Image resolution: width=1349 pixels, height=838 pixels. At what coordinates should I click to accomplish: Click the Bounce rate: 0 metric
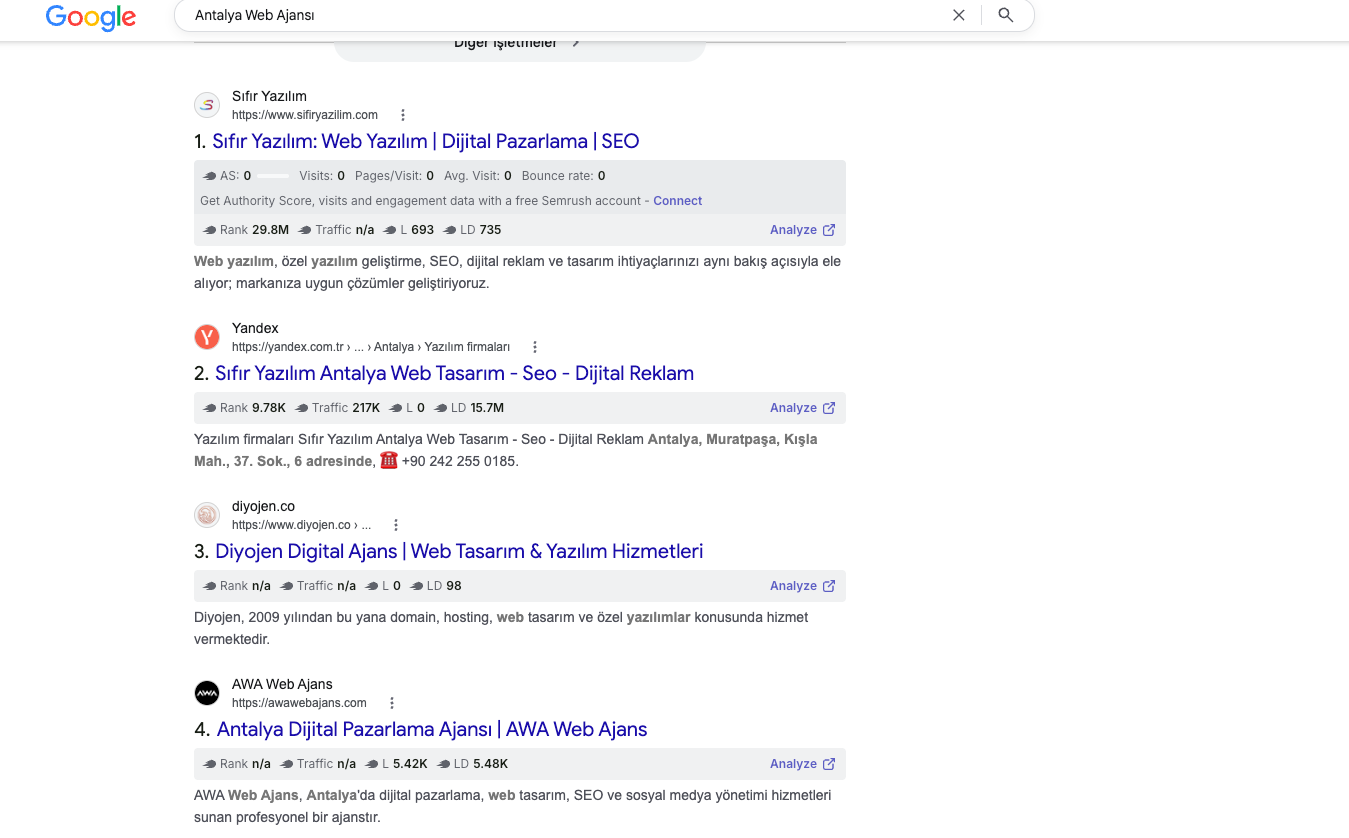(x=563, y=176)
